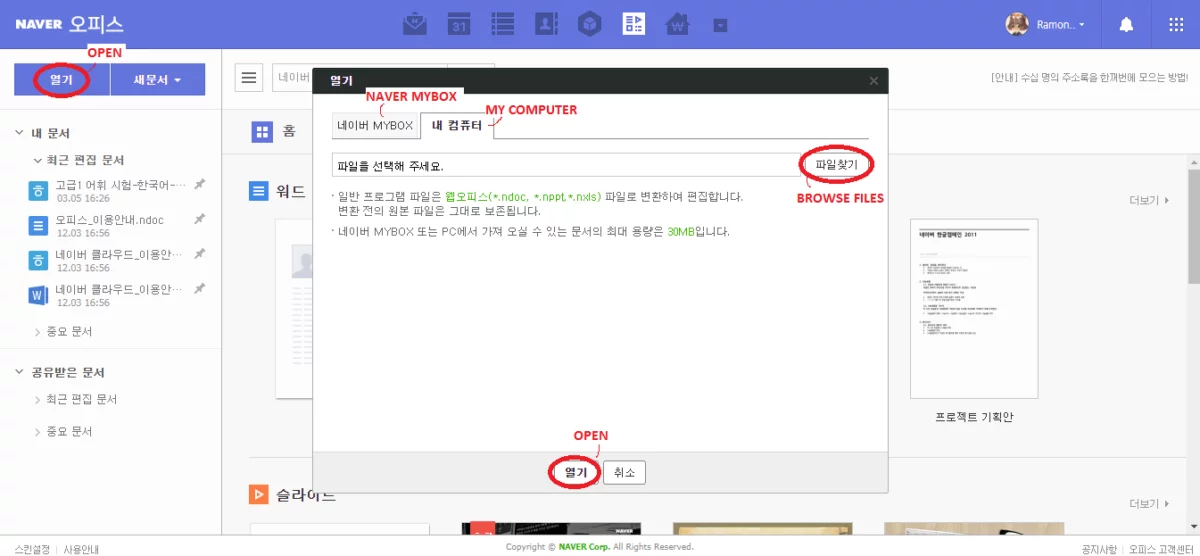The image size is (1200, 556).
Task: Click the notification bell icon
Action: pos(1126,25)
